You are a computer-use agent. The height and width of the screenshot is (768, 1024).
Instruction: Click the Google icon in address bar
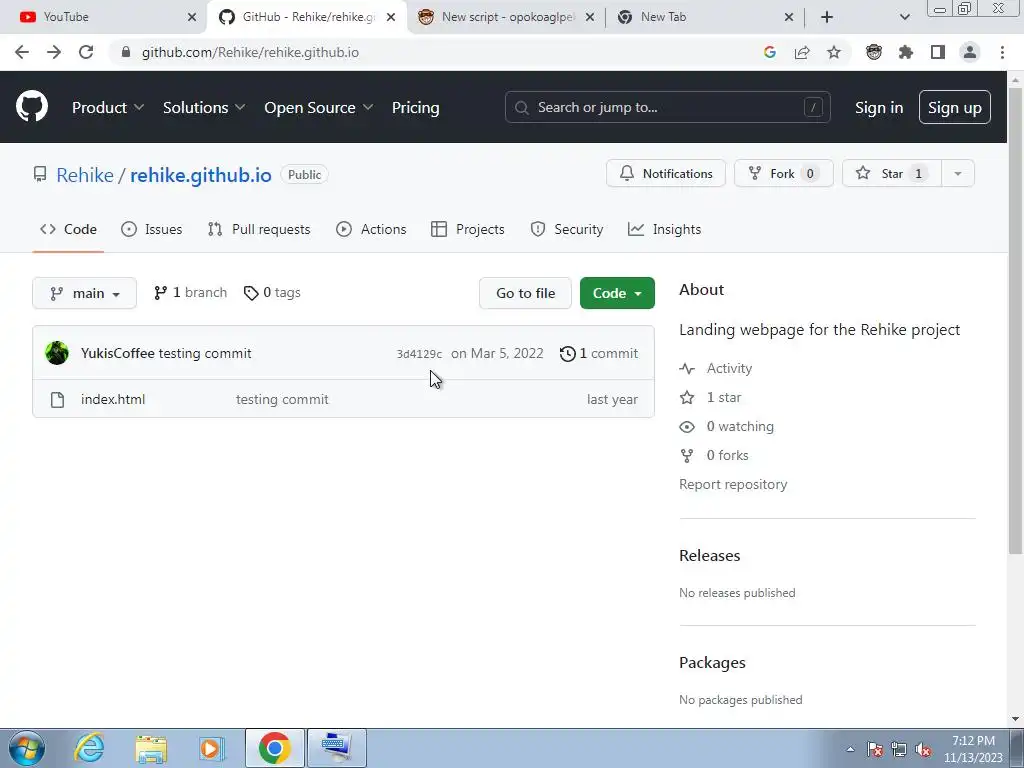tap(770, 52)
